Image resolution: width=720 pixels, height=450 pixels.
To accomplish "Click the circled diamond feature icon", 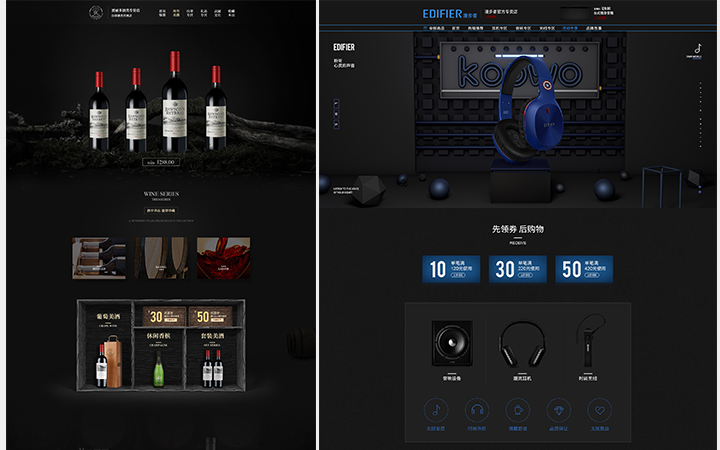I will [x=558, y=410].
